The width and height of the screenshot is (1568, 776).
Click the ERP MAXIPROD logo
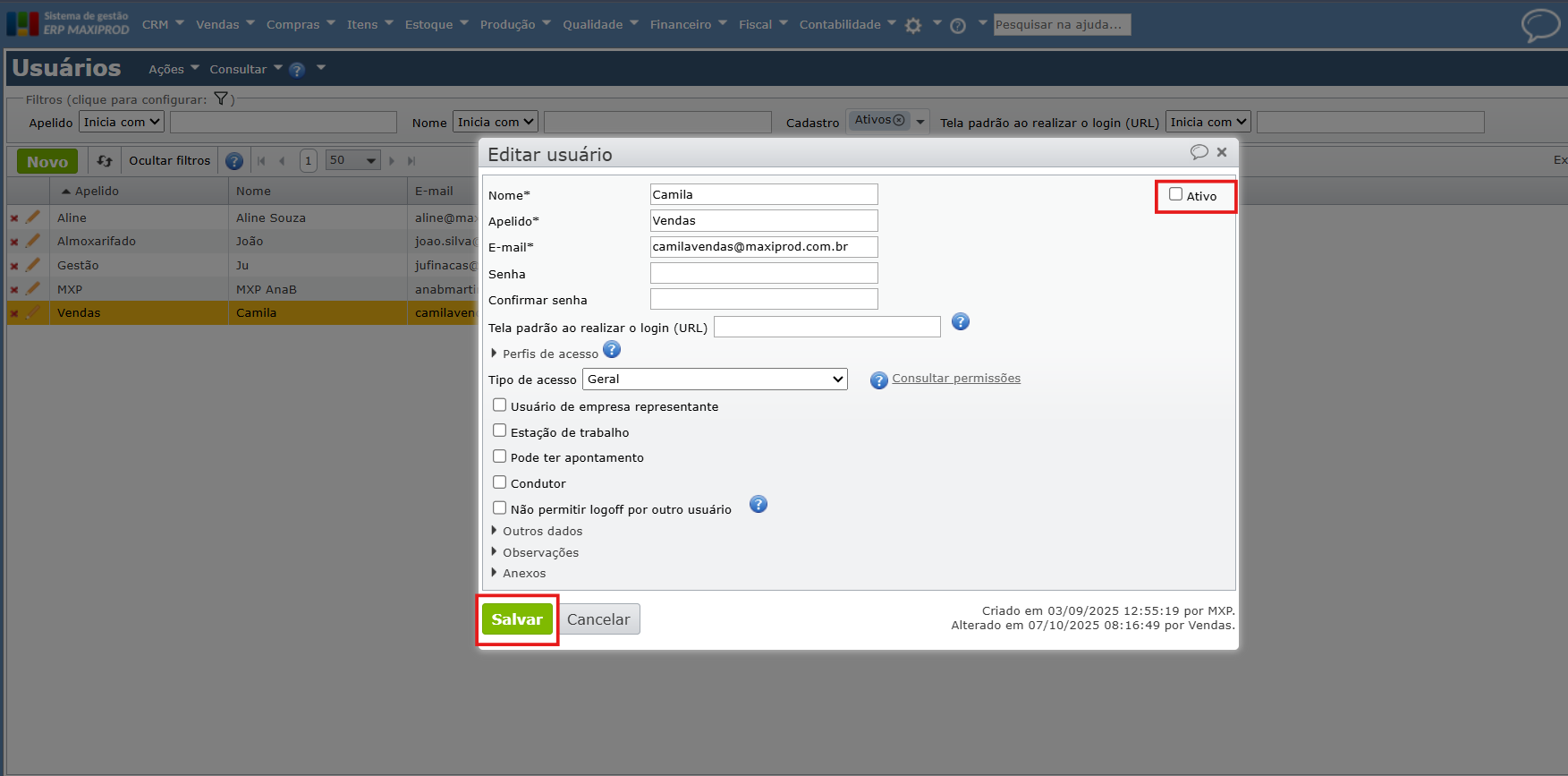click(68, 23)
